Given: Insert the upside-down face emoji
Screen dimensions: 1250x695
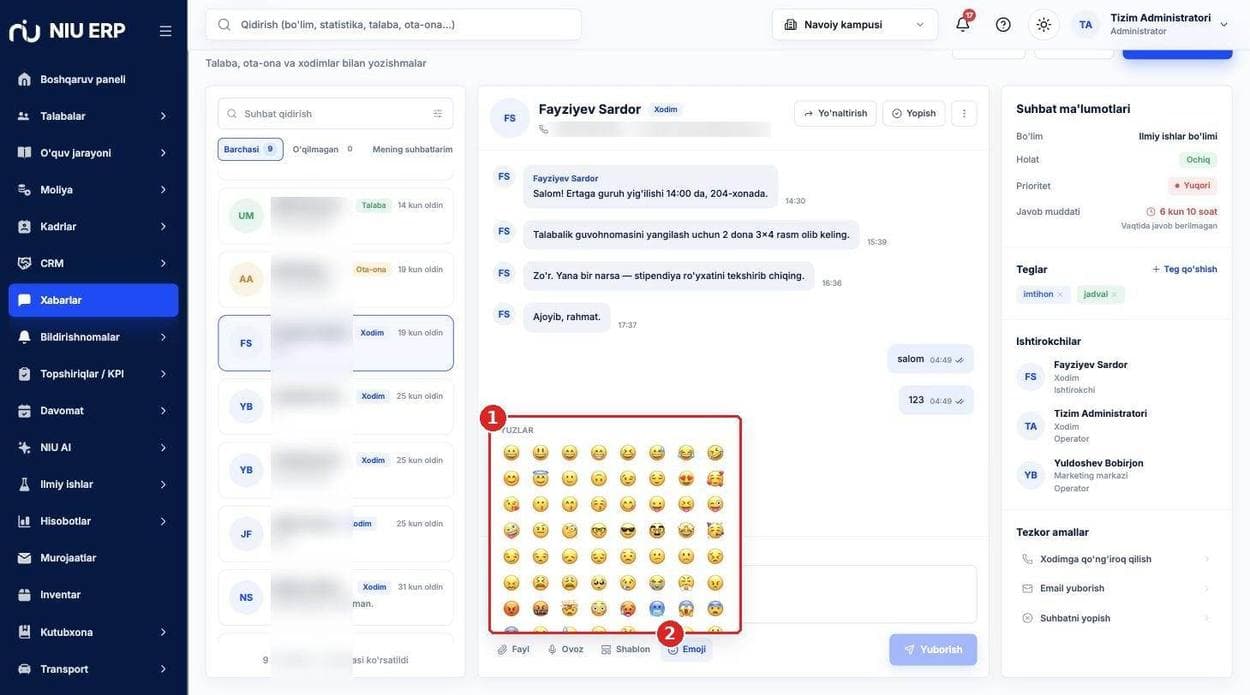Looking at the screenshot, I should click(598, 478).
